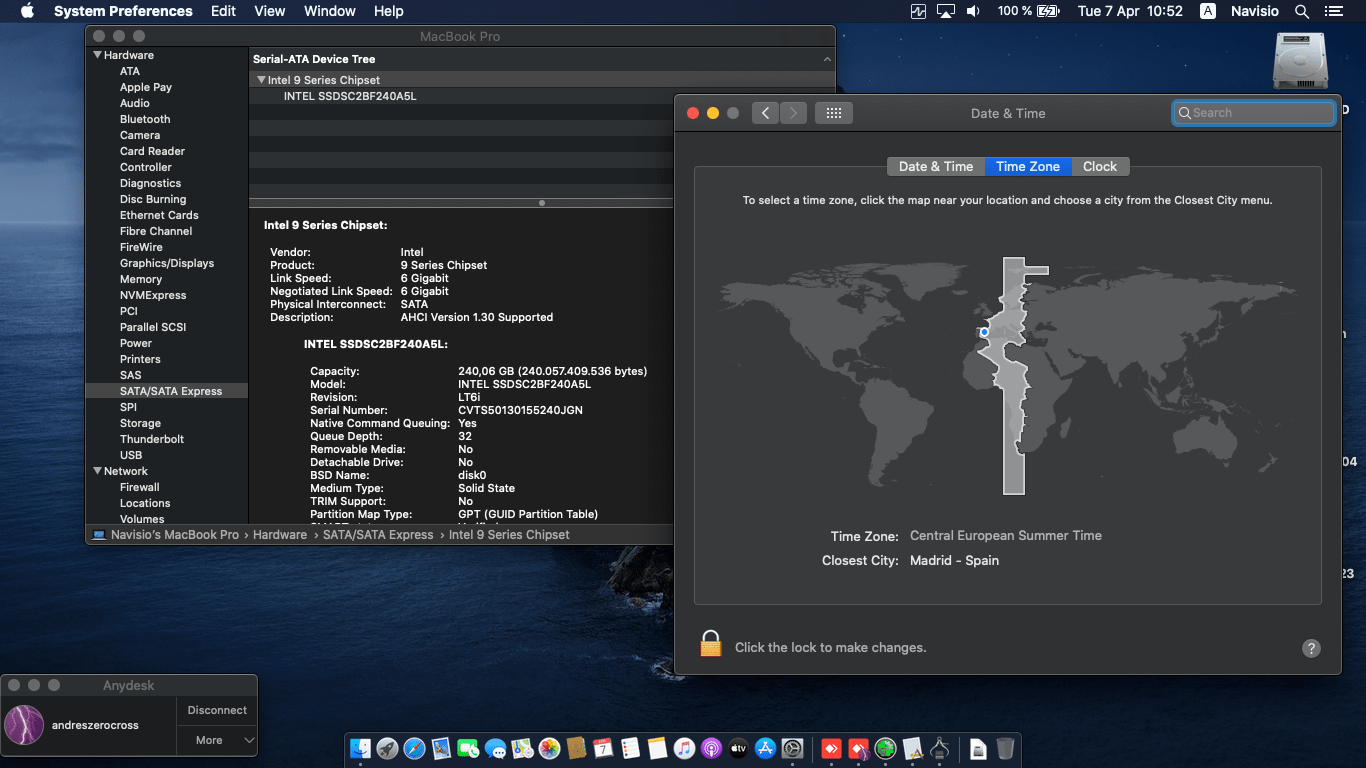Select Thunderbolt in the sidebar
This screenshot has width=1366, height=768.
(x=152, y=439)
